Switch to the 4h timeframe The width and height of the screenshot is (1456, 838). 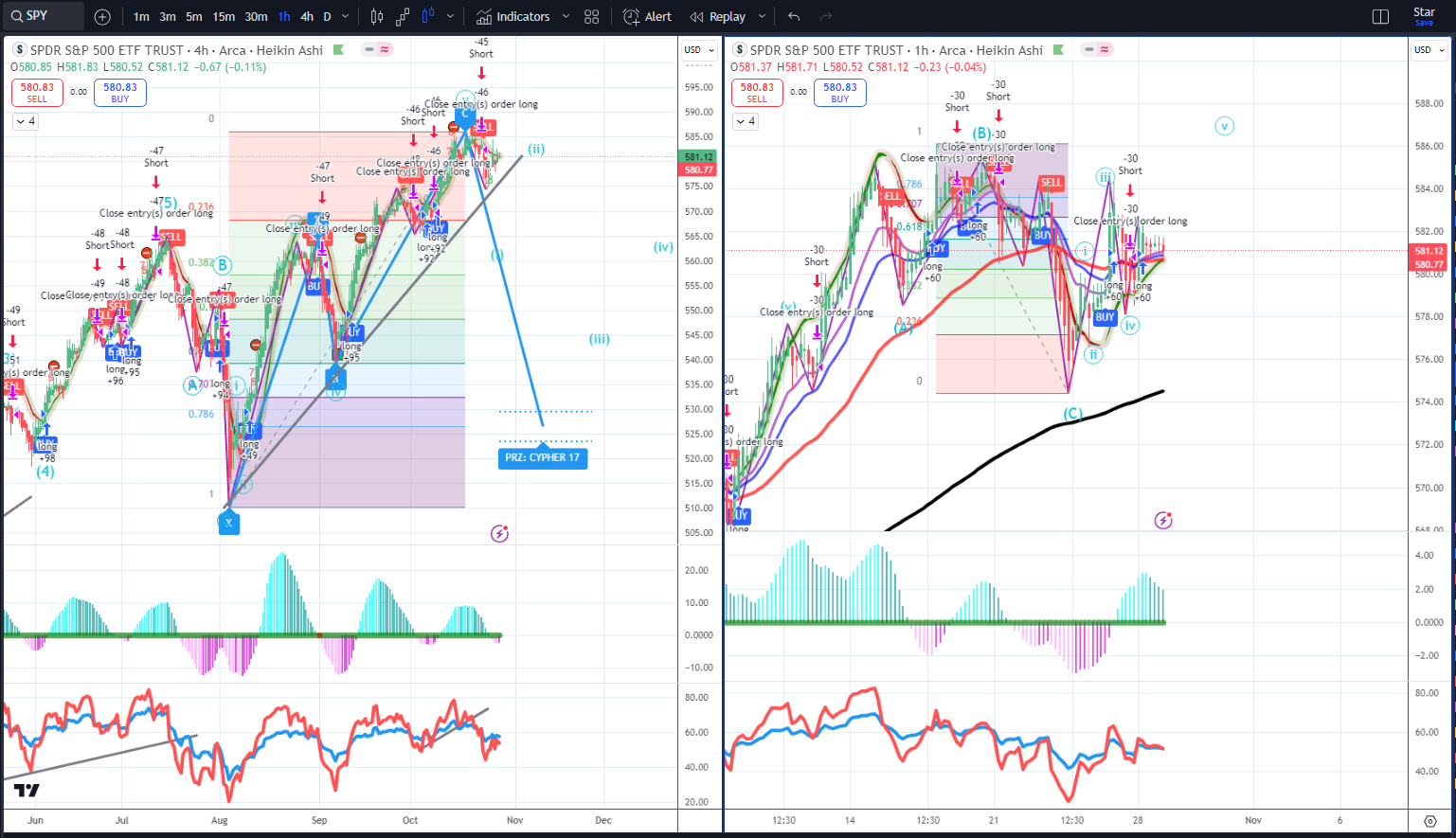coord(307,16)
